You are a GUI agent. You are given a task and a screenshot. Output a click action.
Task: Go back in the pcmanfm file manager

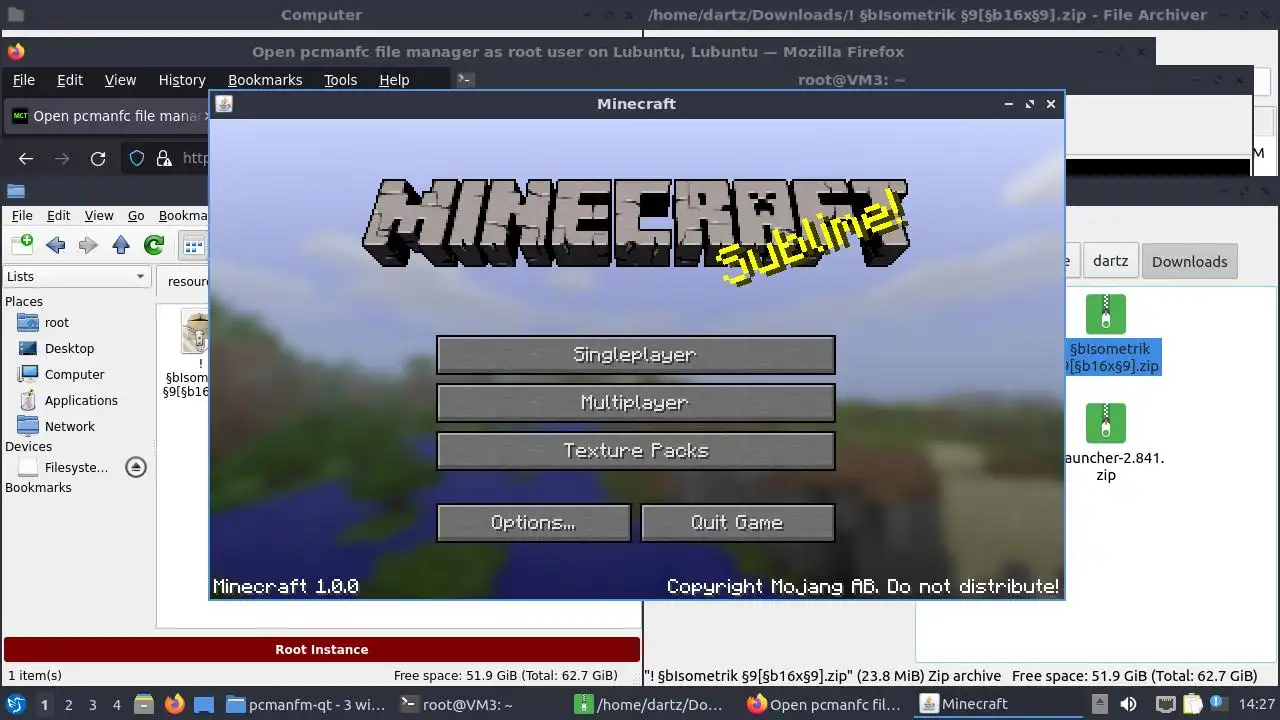(56, 245)
